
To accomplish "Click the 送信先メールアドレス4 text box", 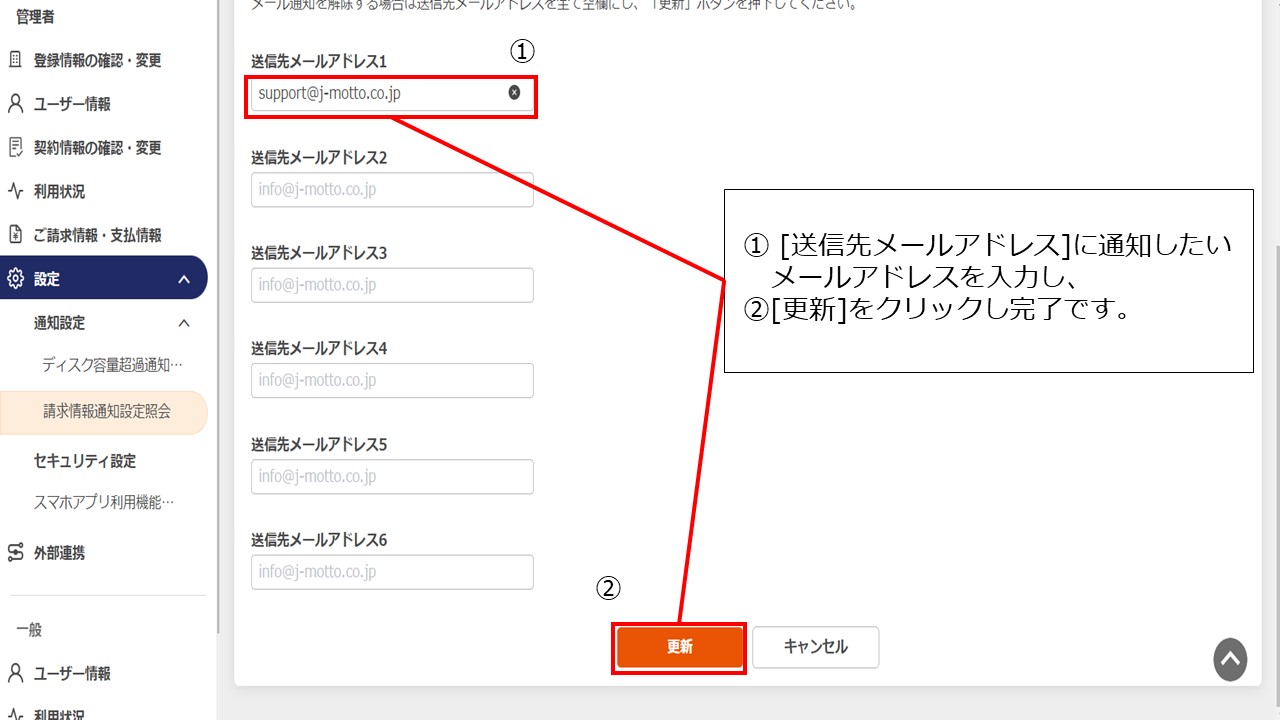I will click(x=392, y=380).
